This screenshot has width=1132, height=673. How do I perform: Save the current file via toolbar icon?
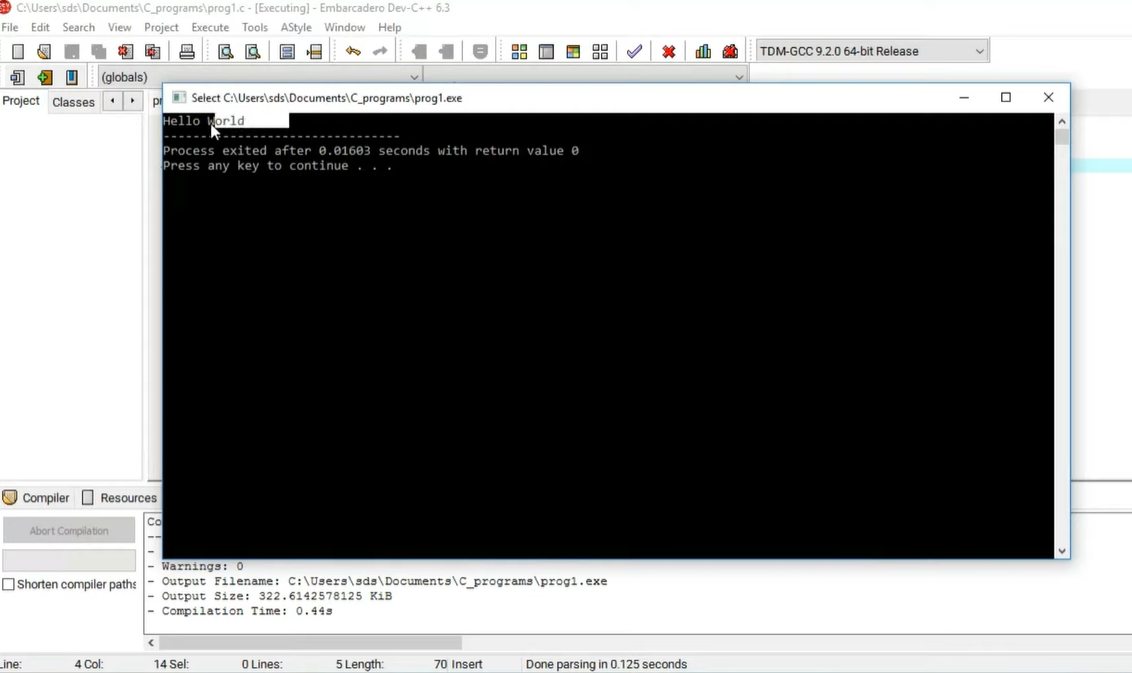point(71,51)
